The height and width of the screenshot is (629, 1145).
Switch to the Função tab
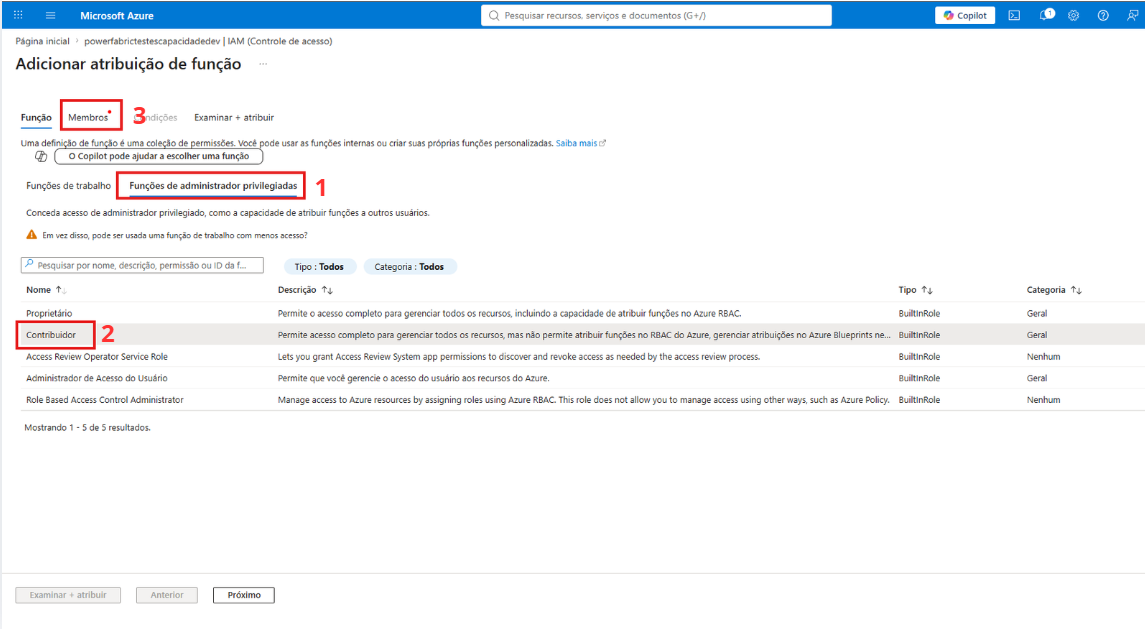tap(36, 118)
